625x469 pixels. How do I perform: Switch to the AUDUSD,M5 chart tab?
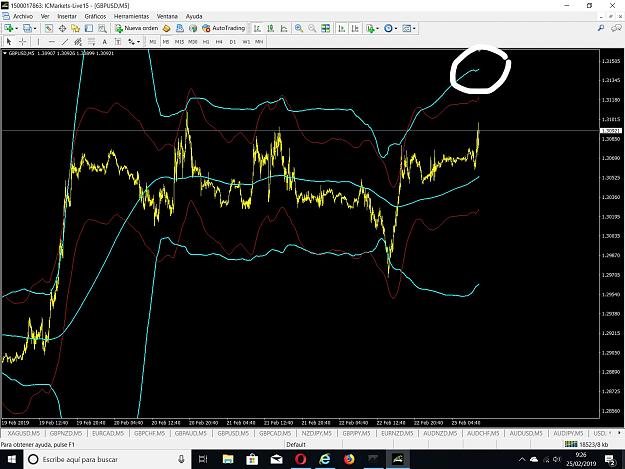pos(526,433)
